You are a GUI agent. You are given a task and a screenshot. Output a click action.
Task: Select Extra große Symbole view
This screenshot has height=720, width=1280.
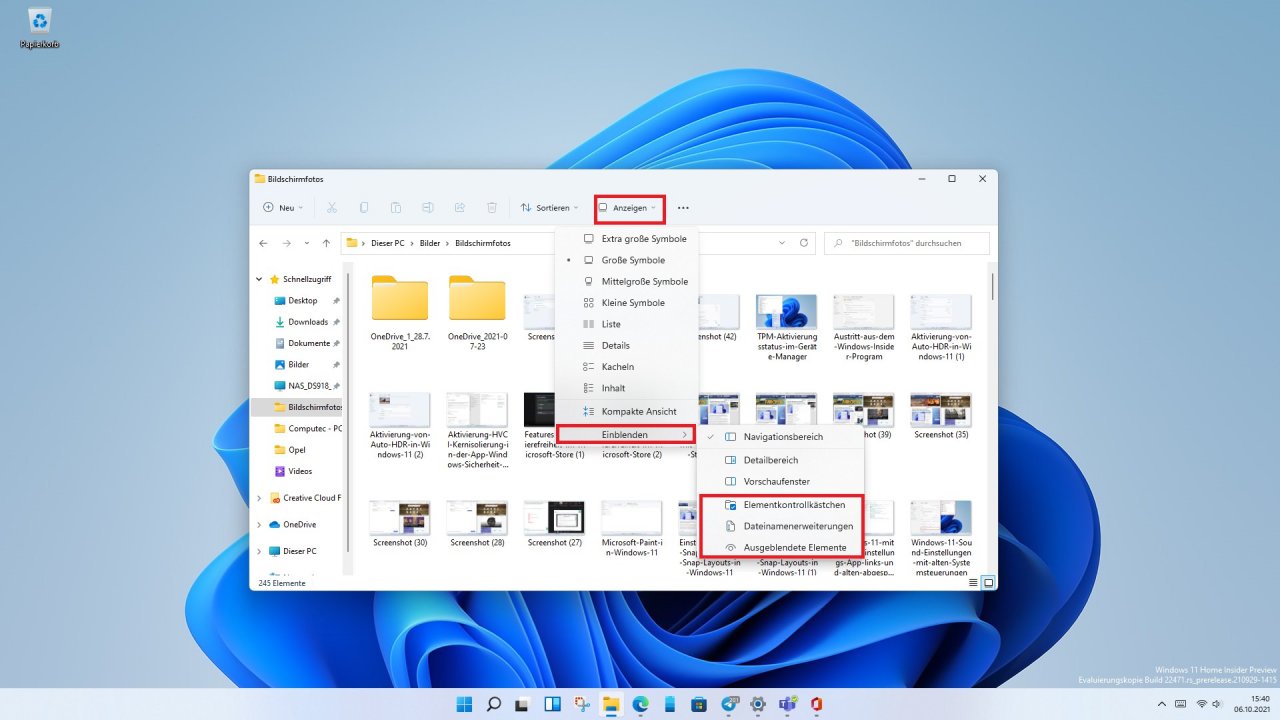[627, 239]
